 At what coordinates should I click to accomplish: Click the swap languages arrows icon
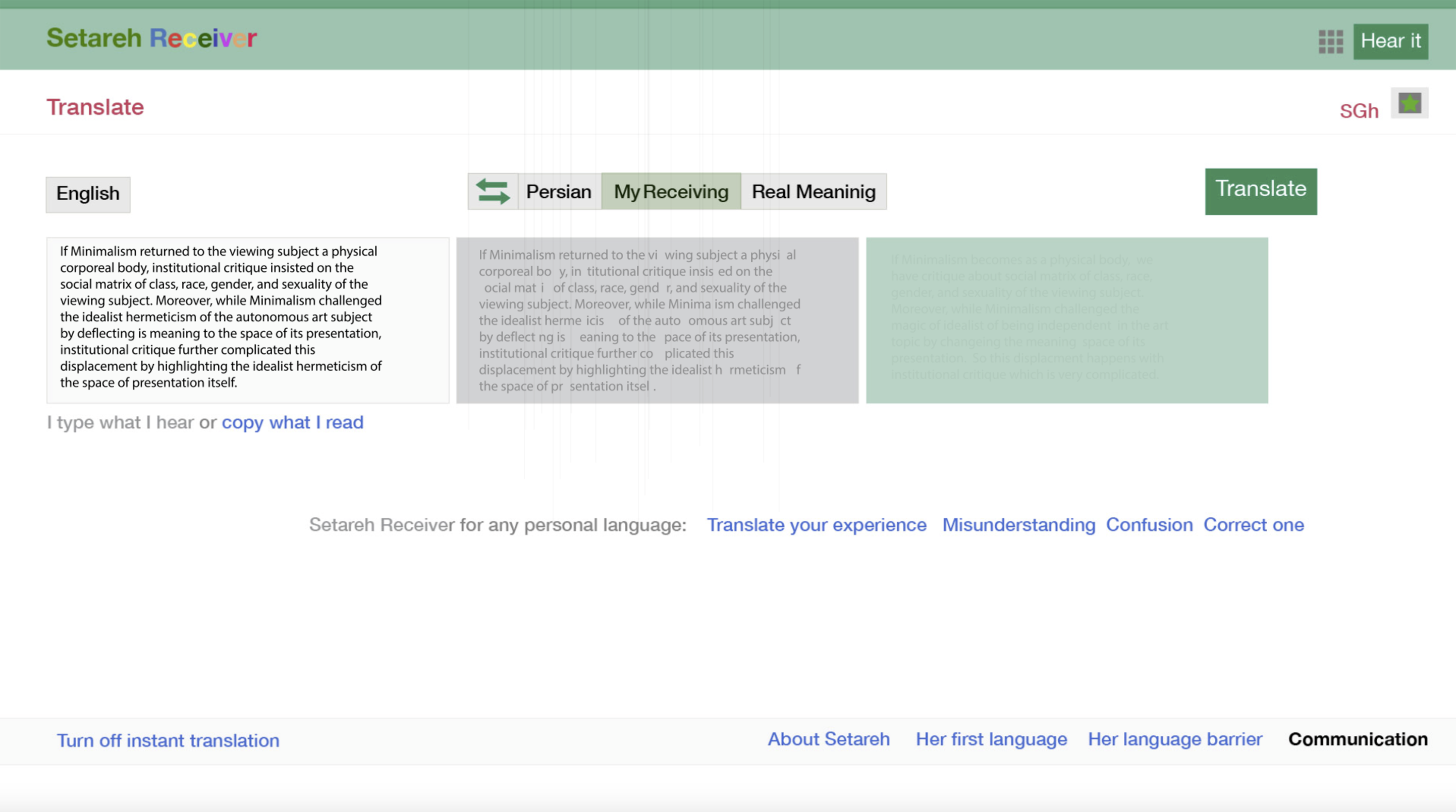pyautogui.click(x=492, y=192)
